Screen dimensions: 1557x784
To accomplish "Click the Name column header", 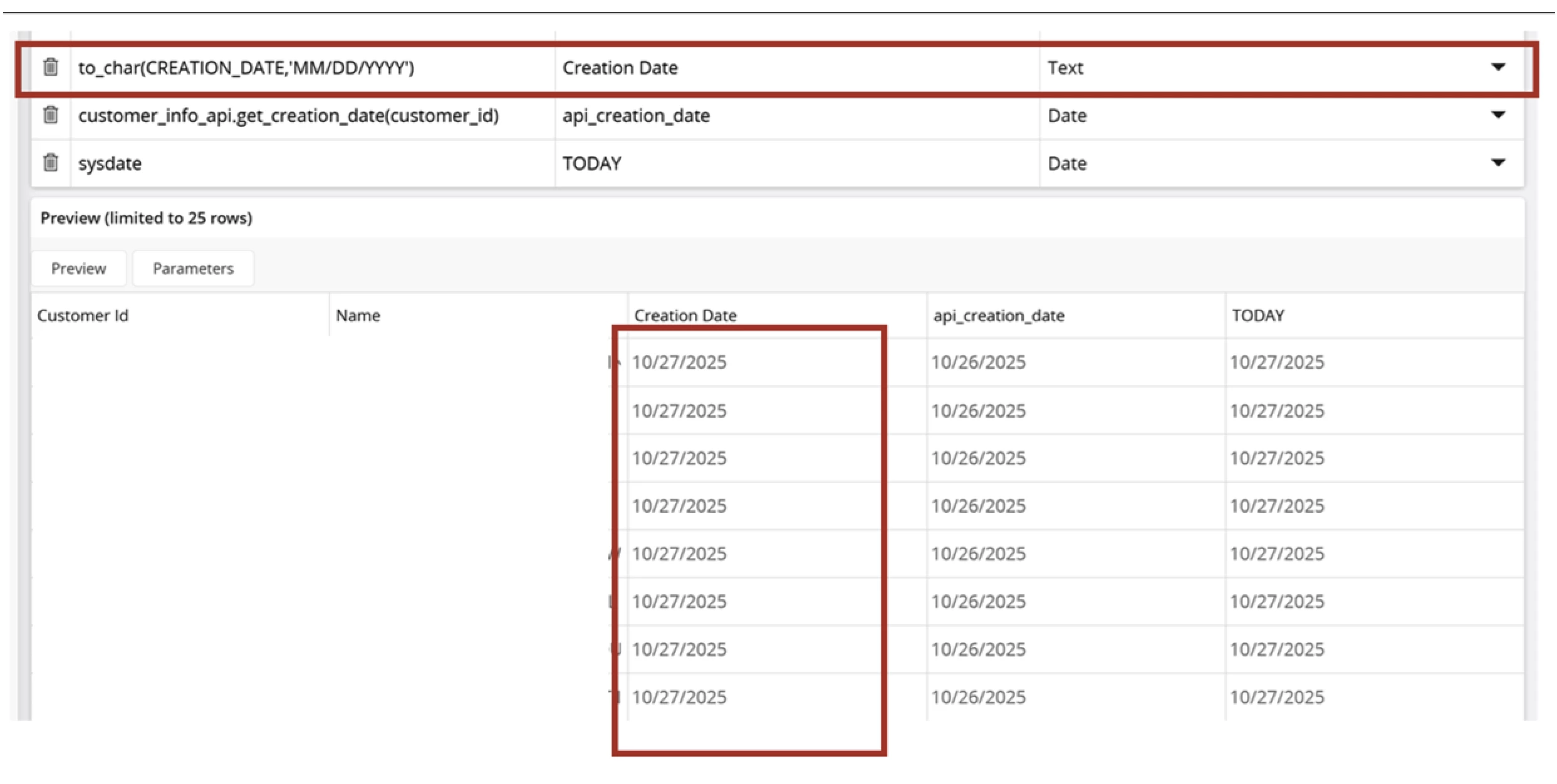I will coord(358,316).
